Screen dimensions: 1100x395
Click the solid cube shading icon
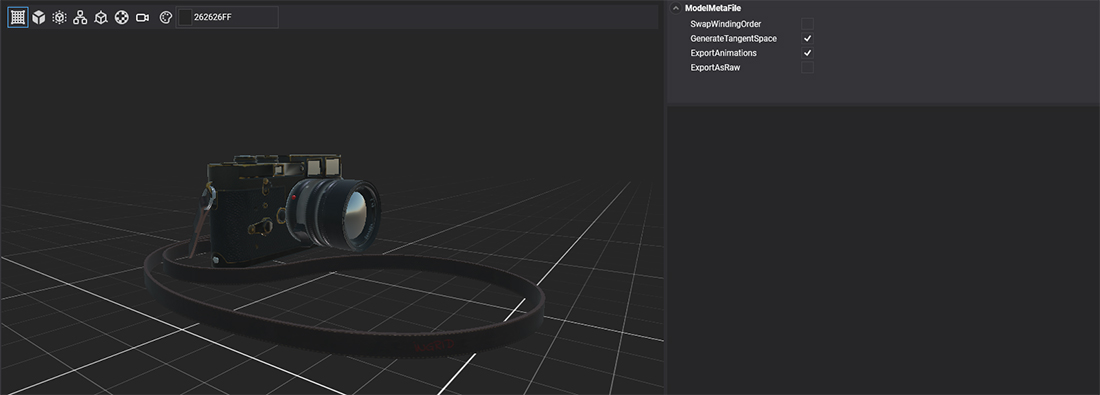tap(39, 18)
